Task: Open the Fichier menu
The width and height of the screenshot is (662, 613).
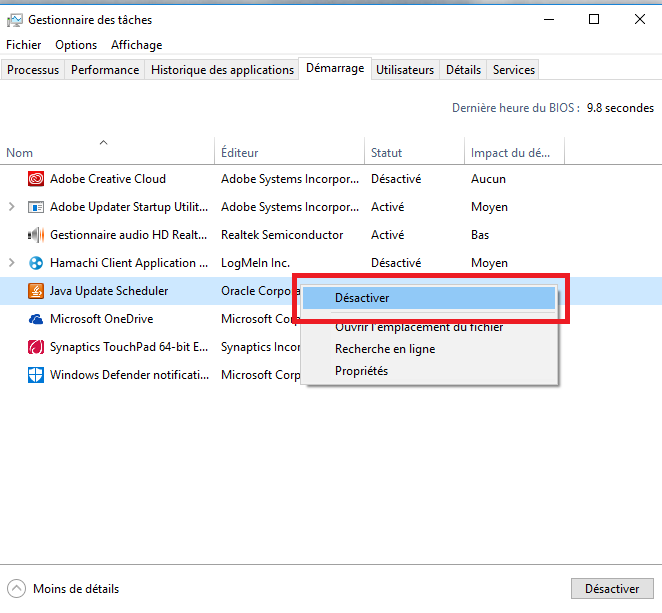Action: click(x=24, y=45)
